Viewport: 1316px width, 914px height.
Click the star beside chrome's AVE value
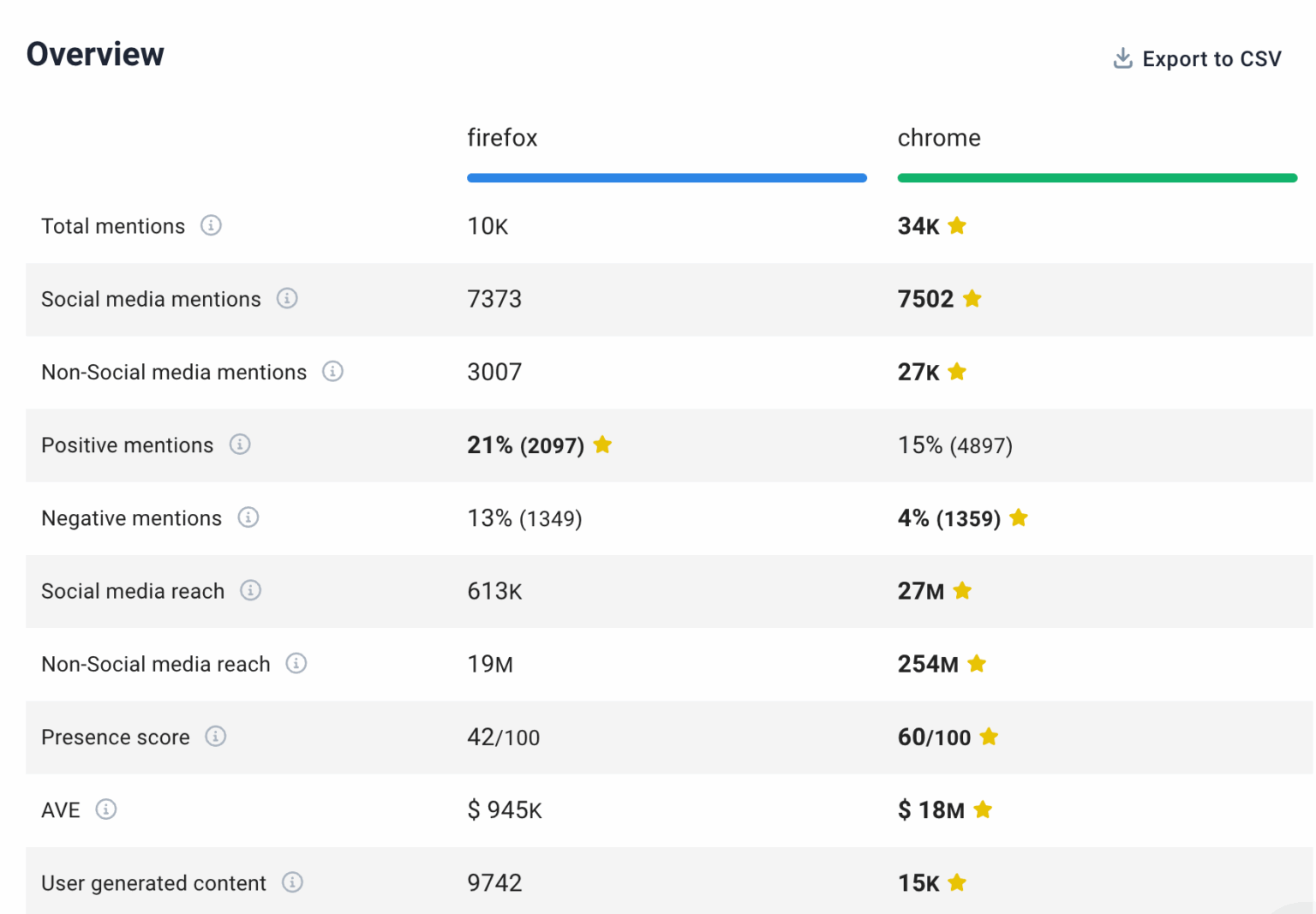983,809
